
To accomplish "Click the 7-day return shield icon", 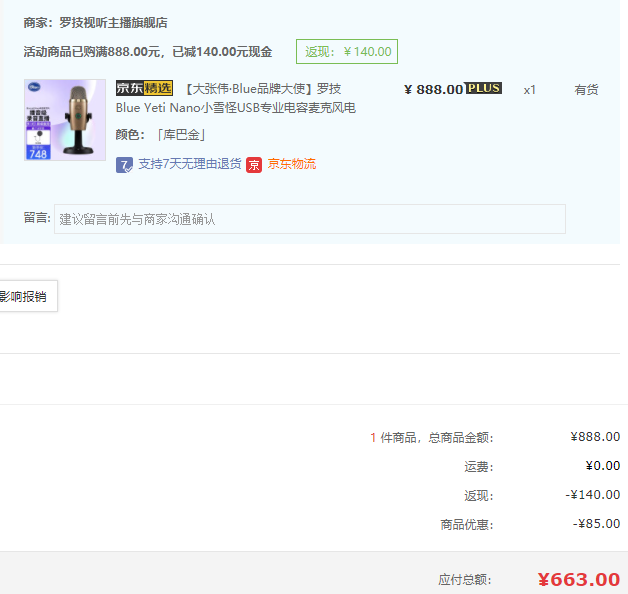I will pyautogui.click(x=124, y=165).
